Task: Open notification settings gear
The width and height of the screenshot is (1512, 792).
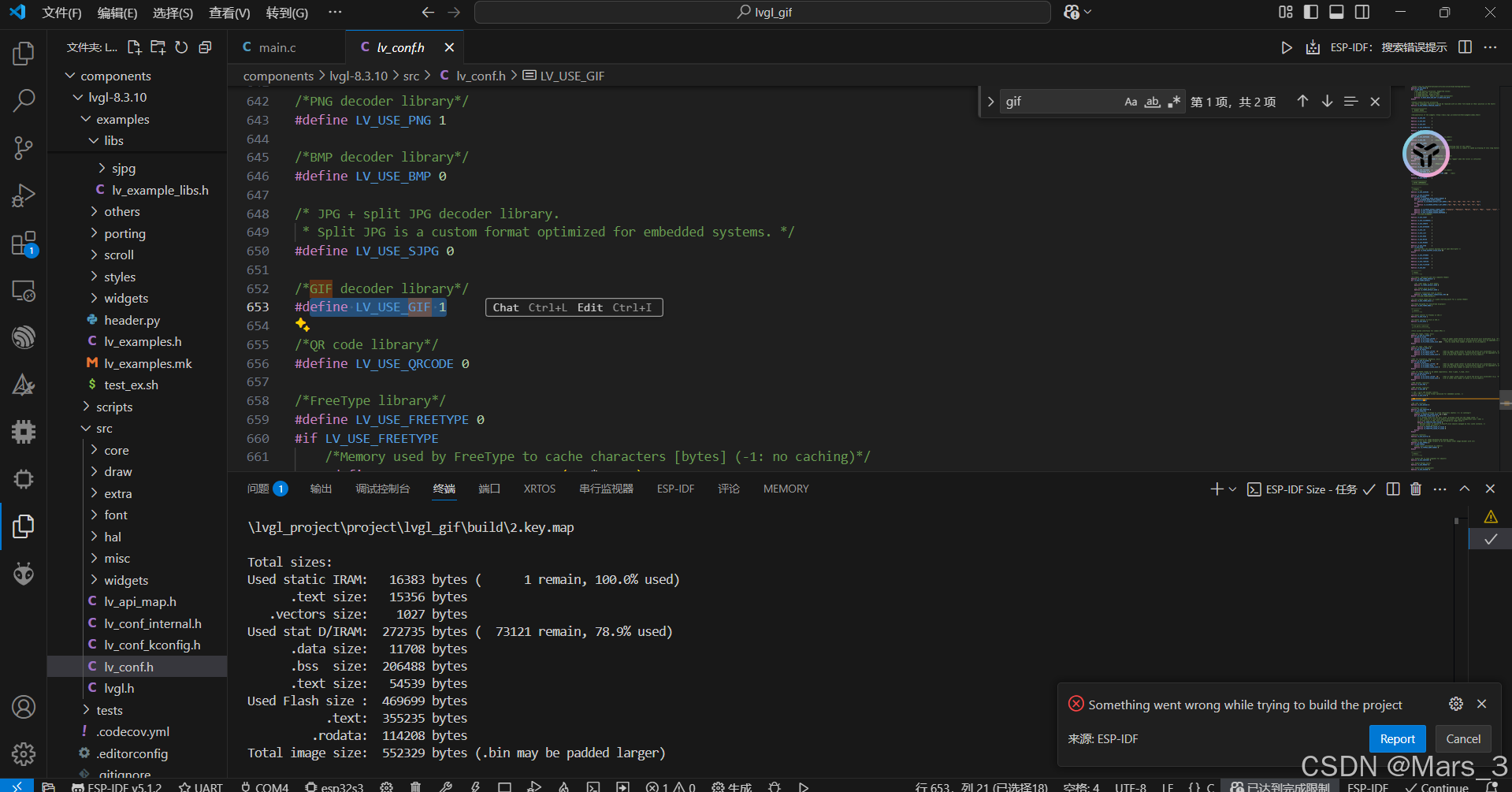Action: click(1456, 704)
